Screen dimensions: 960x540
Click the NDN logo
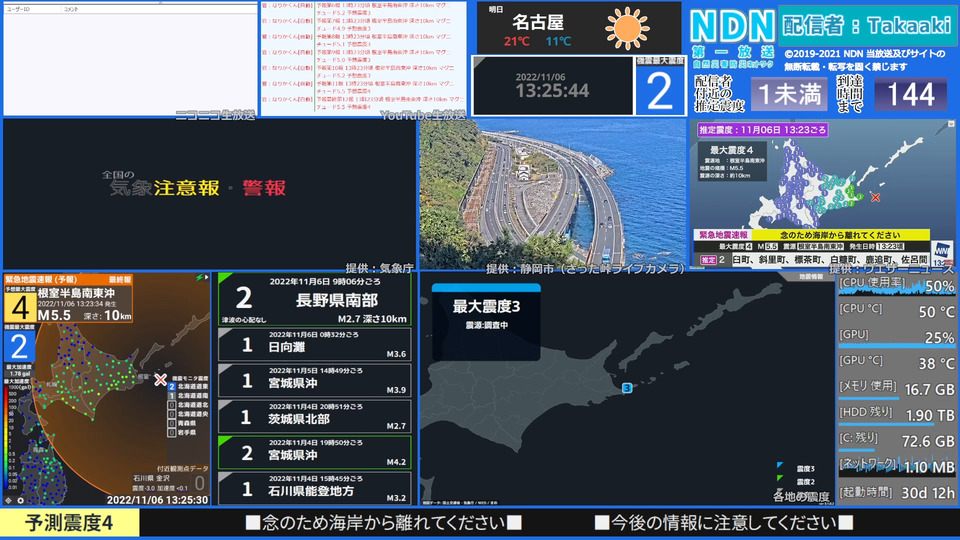pyautogui.click(x=733, y=28)
